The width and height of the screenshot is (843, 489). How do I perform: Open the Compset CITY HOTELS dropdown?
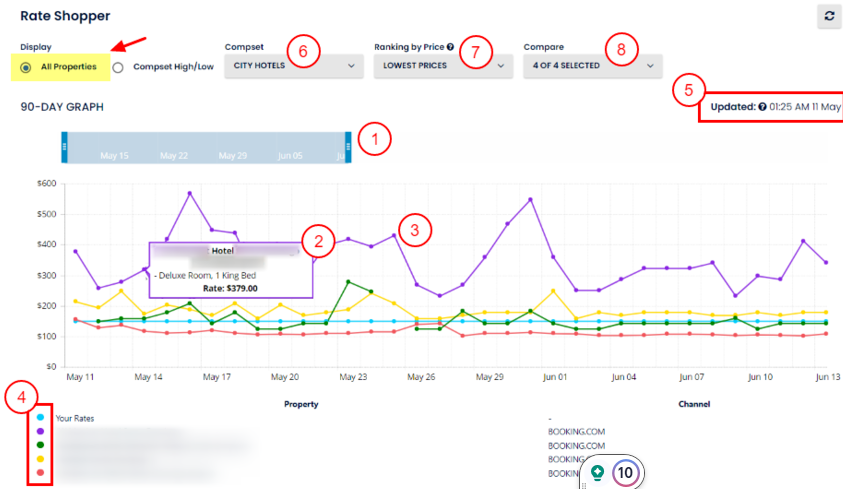(x=292, y=66)
